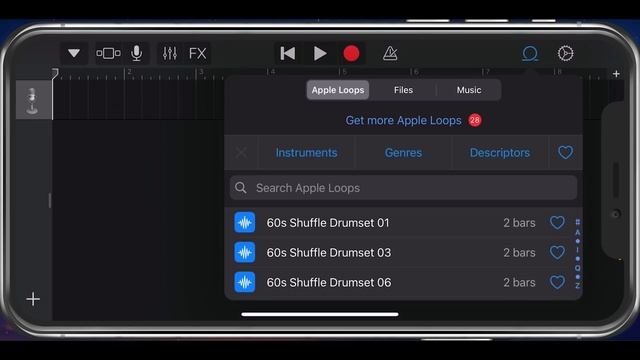
Task: Select loop name 60s Shuffle Drumset 01
Action: tap(328, 223)
